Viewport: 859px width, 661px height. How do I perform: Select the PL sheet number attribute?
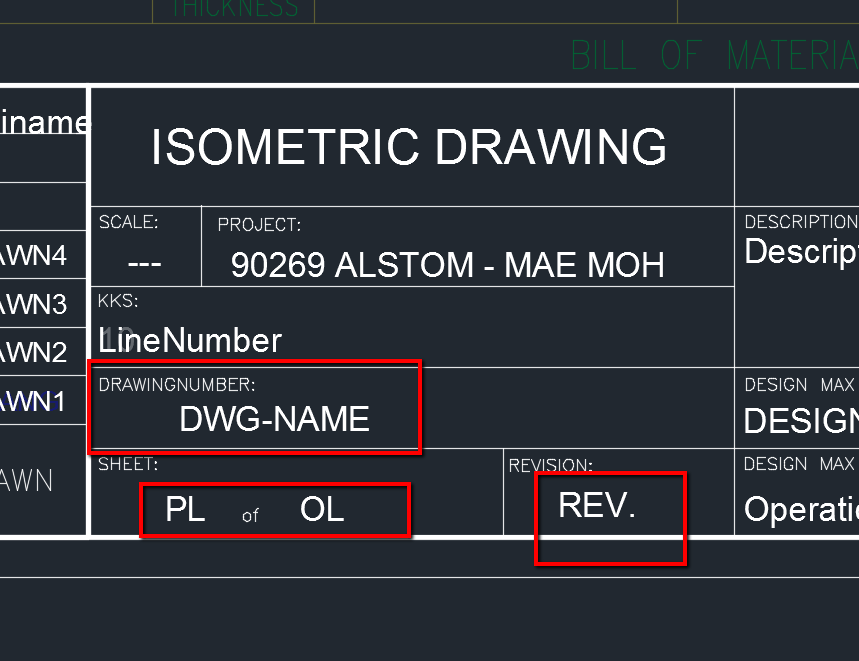point(185,509)
